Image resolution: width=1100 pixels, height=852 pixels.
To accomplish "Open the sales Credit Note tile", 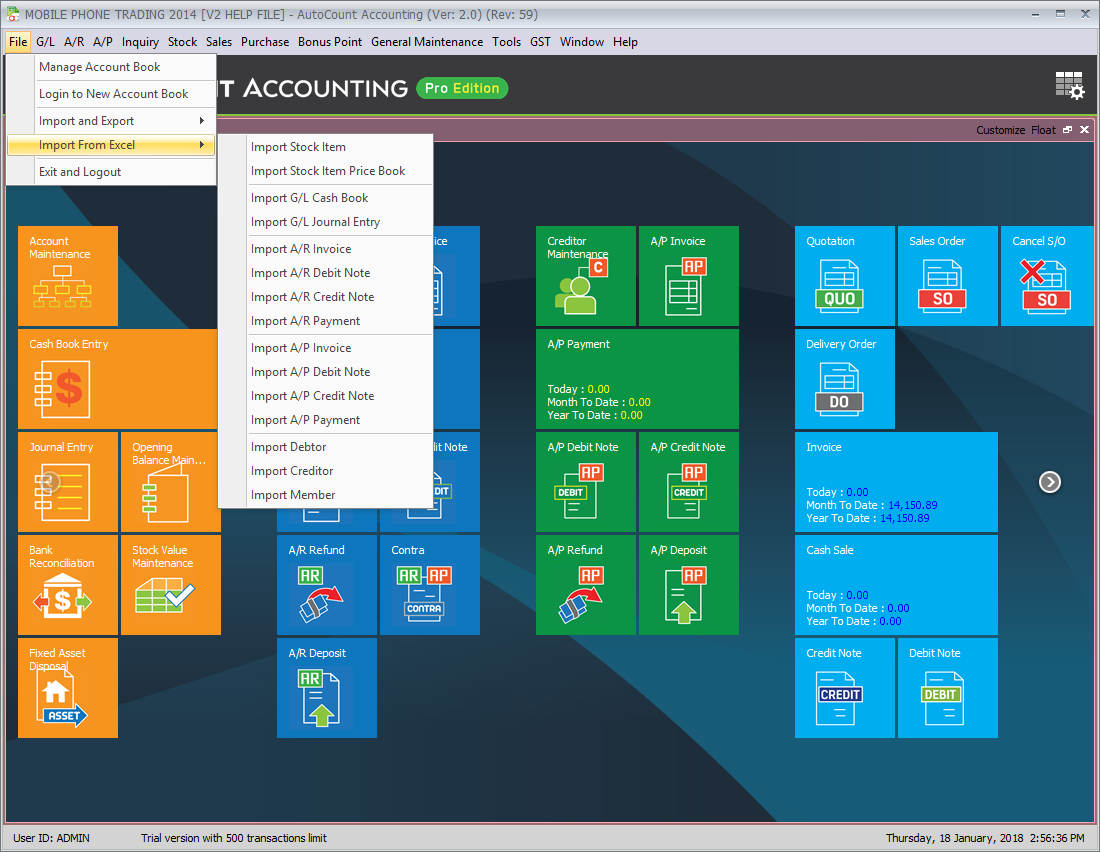I will coord(845,688).
